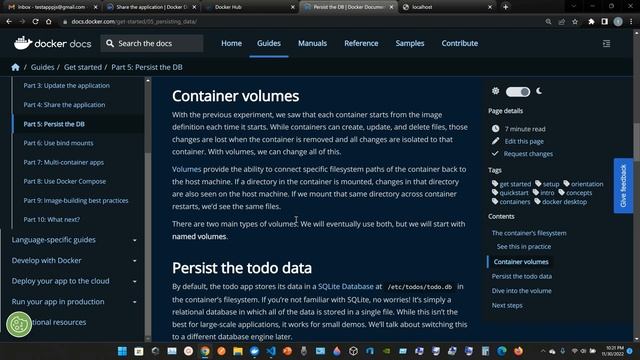
Task: Bookmark this page with star icon
Action: click(x=575, y=22)
